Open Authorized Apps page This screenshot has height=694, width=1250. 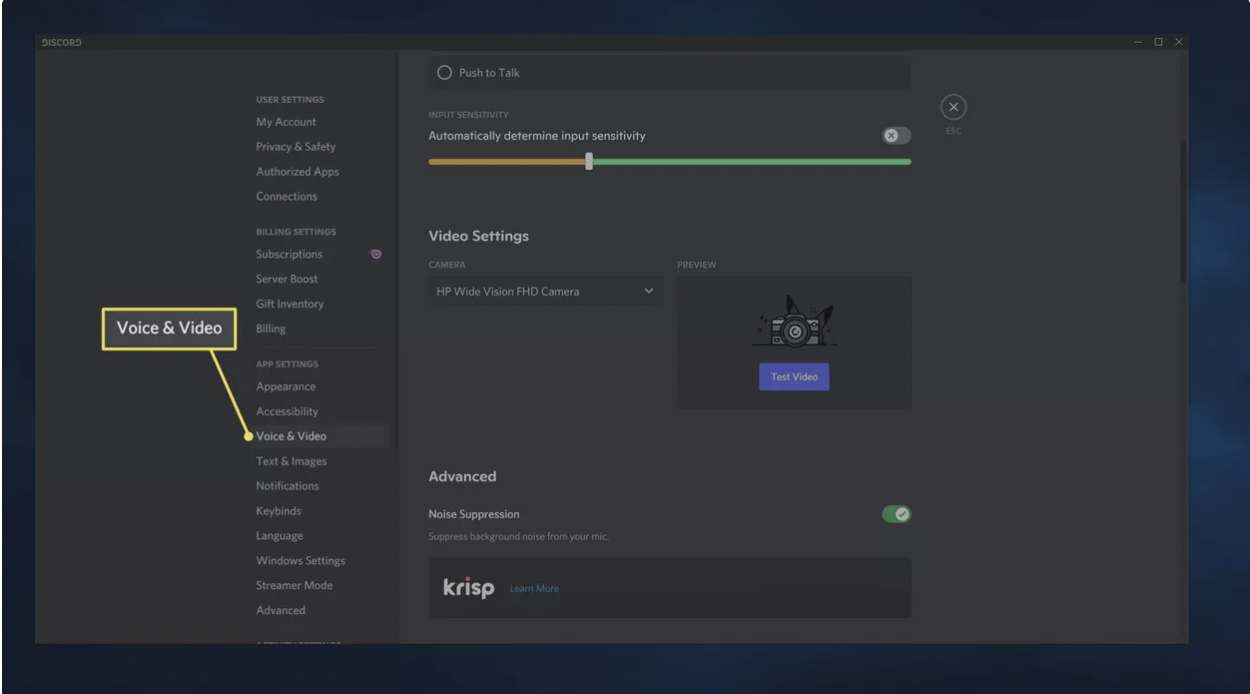click(x=297, y=172)
